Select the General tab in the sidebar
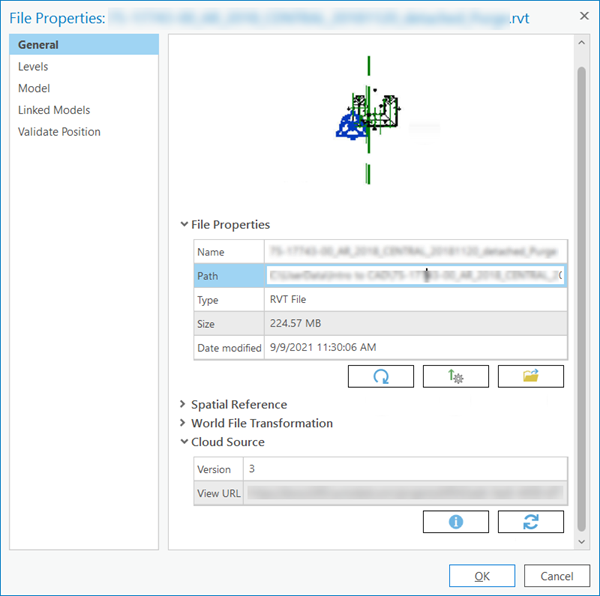This screenshot has height=596, width=600. [84, 44]
